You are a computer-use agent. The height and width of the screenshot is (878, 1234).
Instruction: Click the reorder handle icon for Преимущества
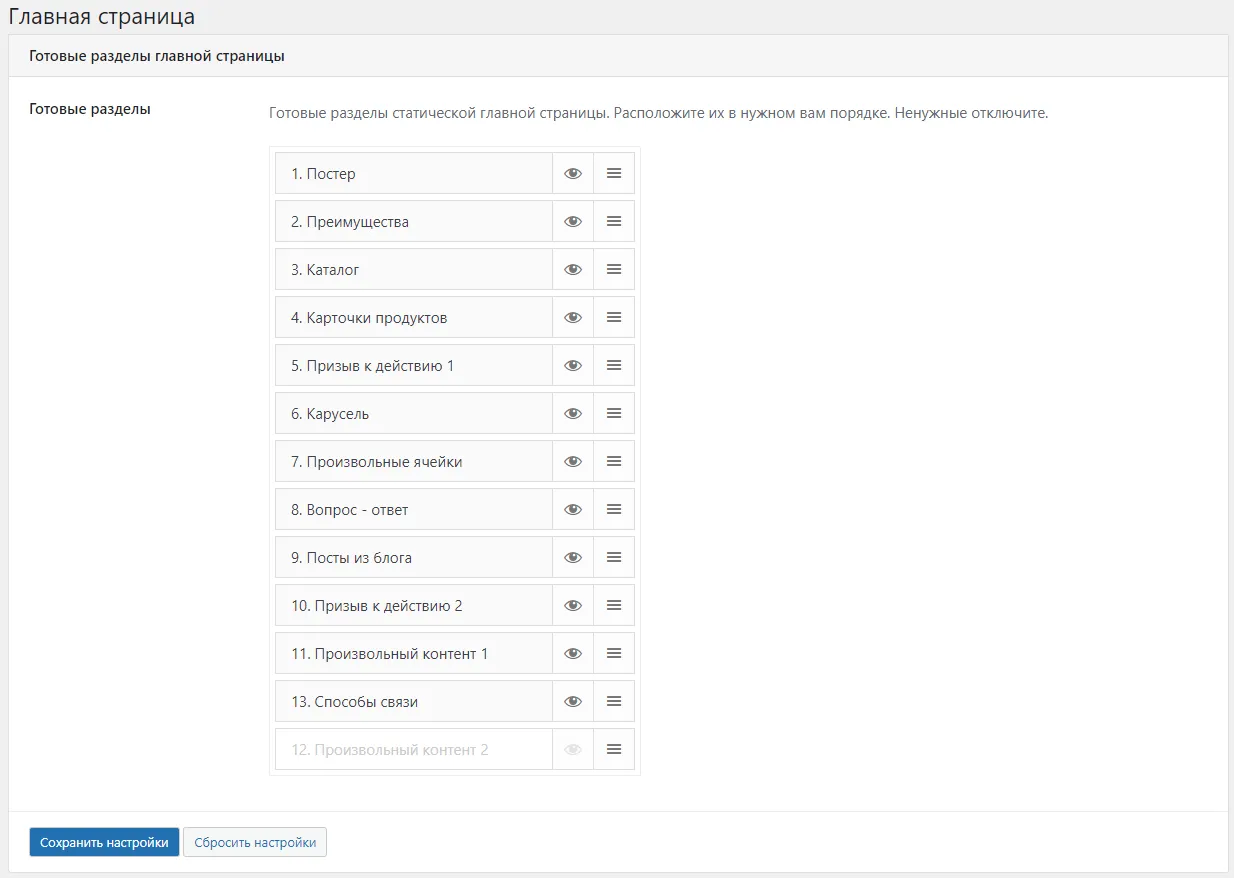pos(614,221)
